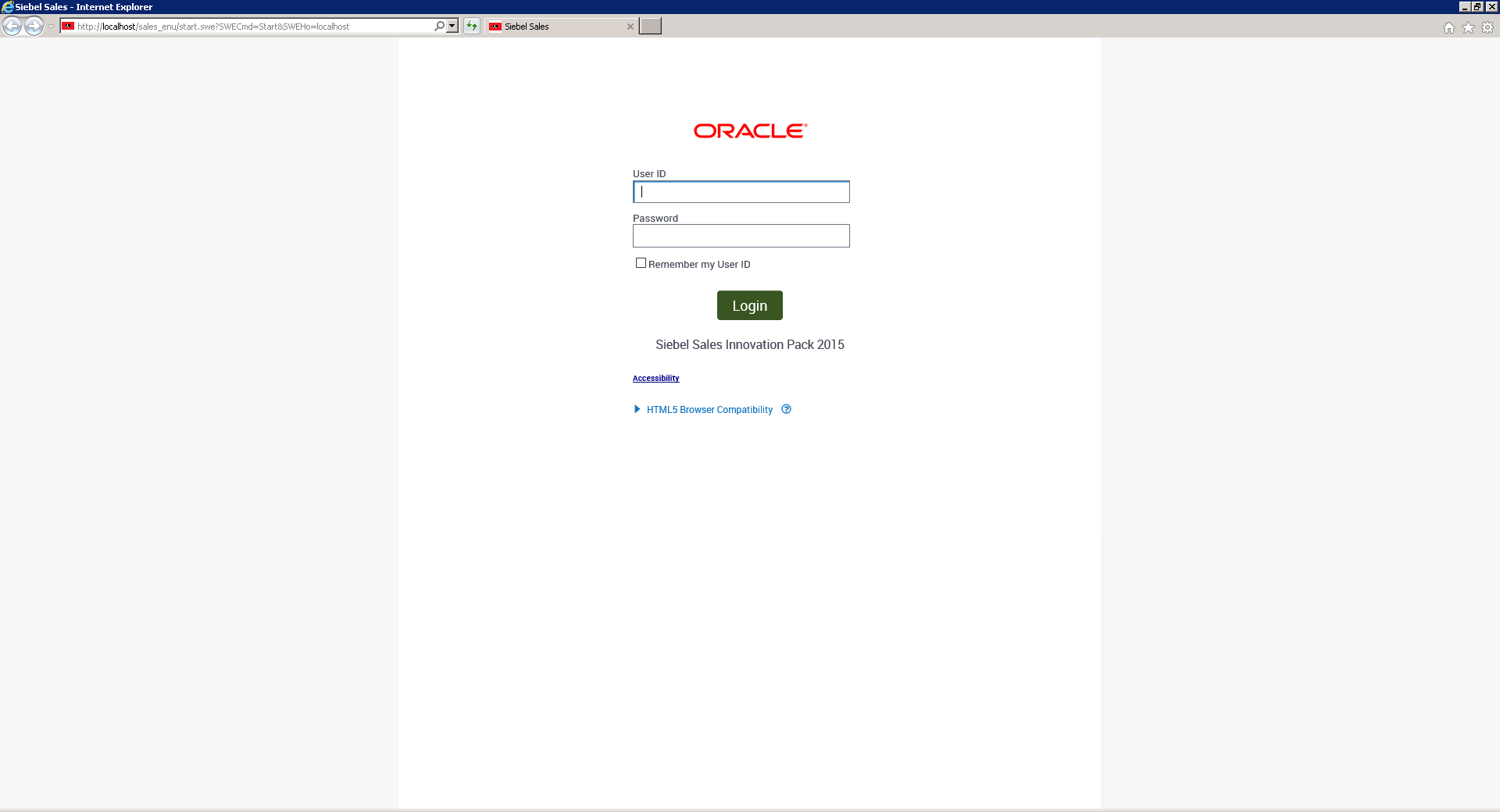The width and height of the screenshot is (1500, 812).
Task: Open the recent pages dropdown arrow
Action: 52,27
